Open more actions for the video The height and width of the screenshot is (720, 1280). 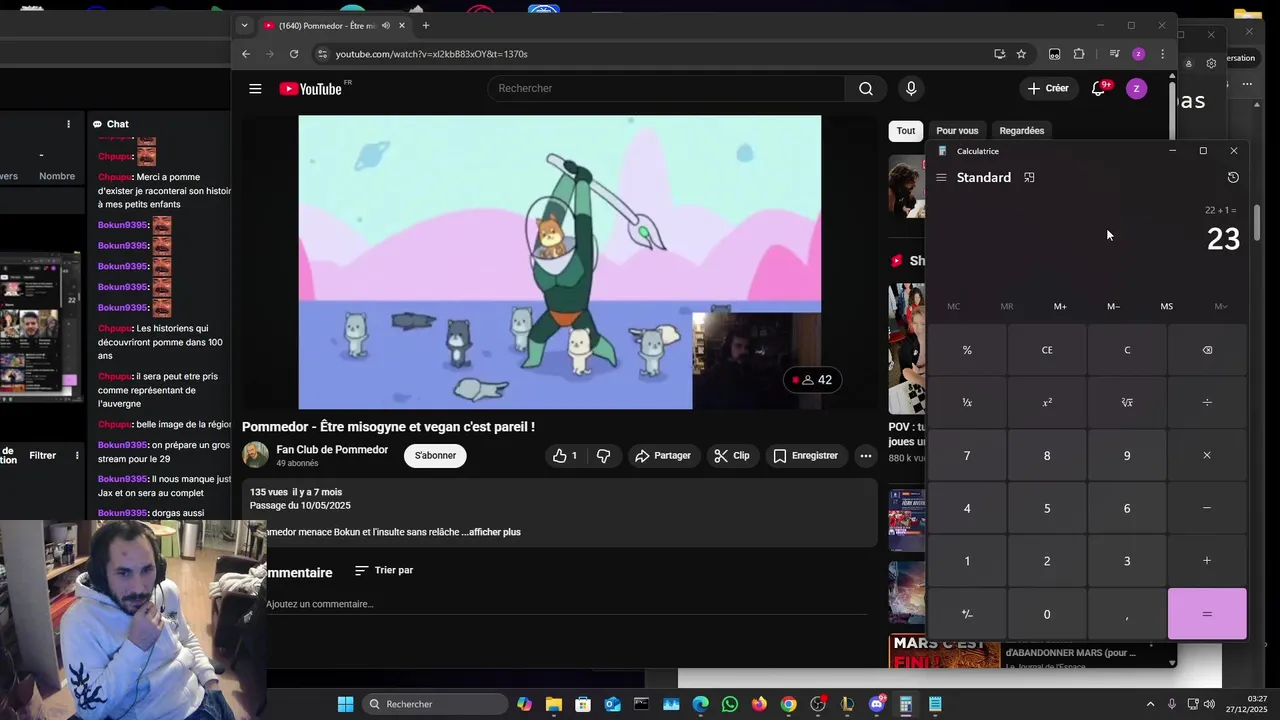865,456
